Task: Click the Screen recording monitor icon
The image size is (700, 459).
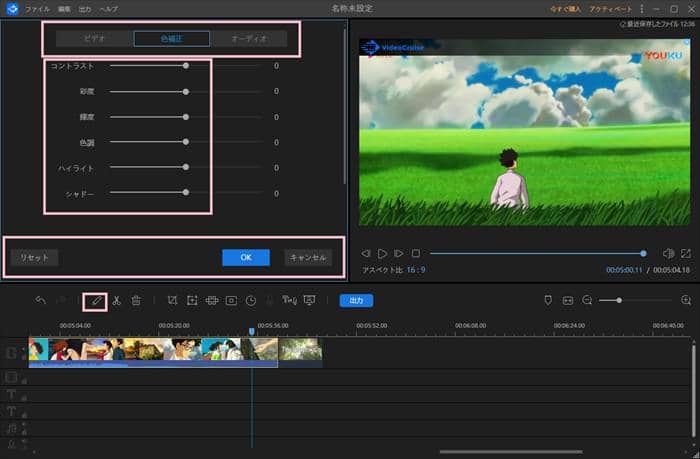Action: coord(309,300)
